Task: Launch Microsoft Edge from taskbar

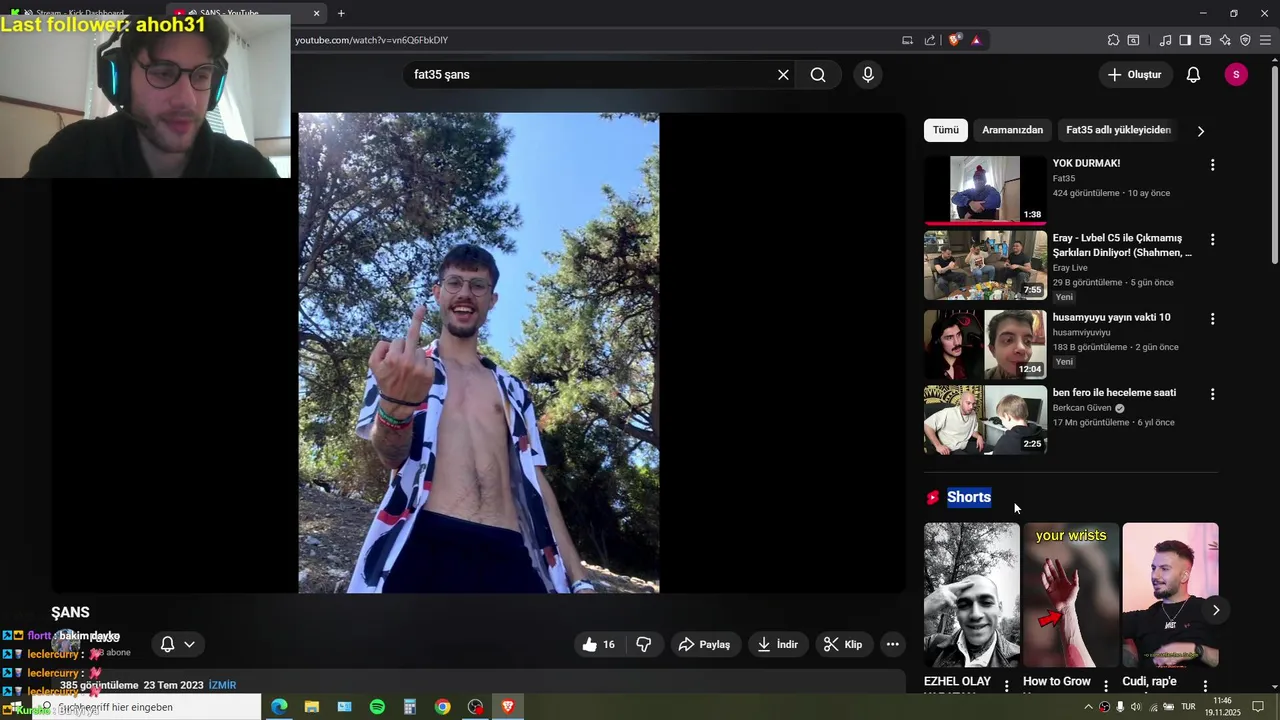Action: [279, 707]
